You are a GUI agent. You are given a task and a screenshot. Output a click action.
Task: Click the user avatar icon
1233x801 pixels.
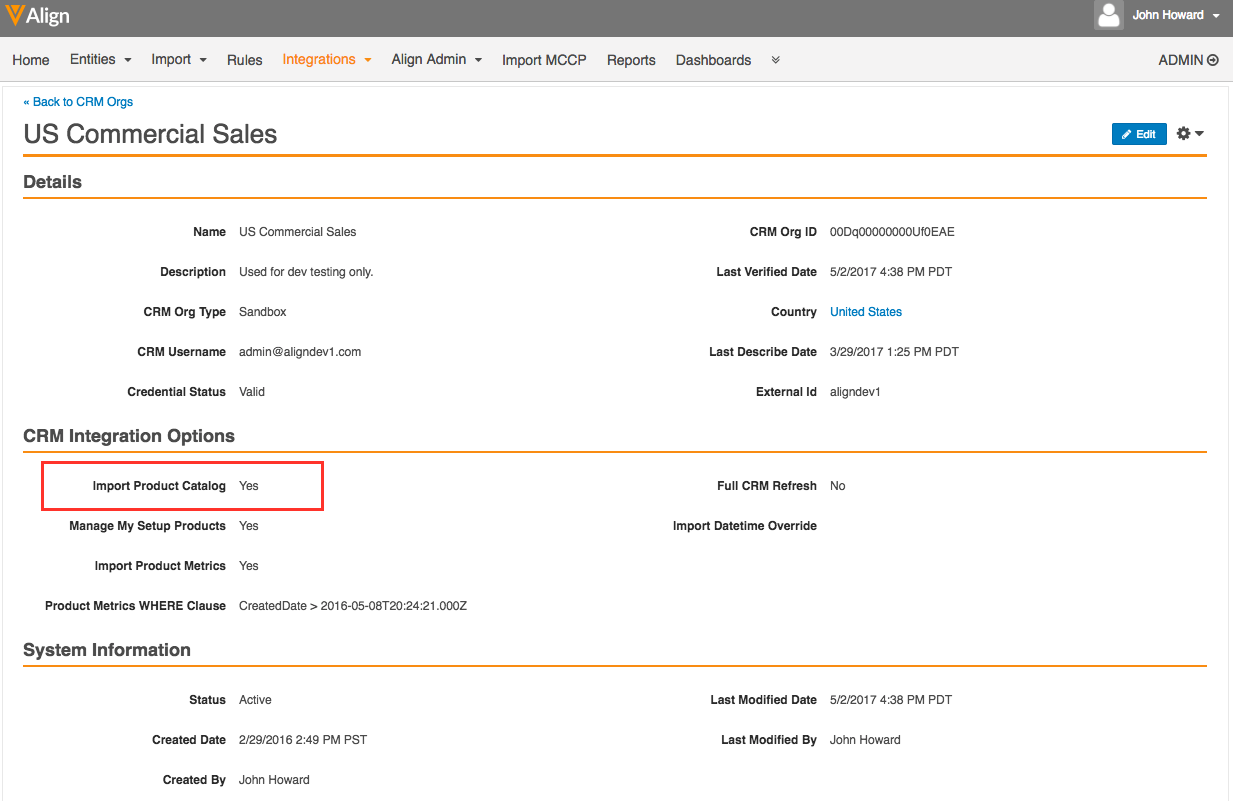pos(1108,15)
